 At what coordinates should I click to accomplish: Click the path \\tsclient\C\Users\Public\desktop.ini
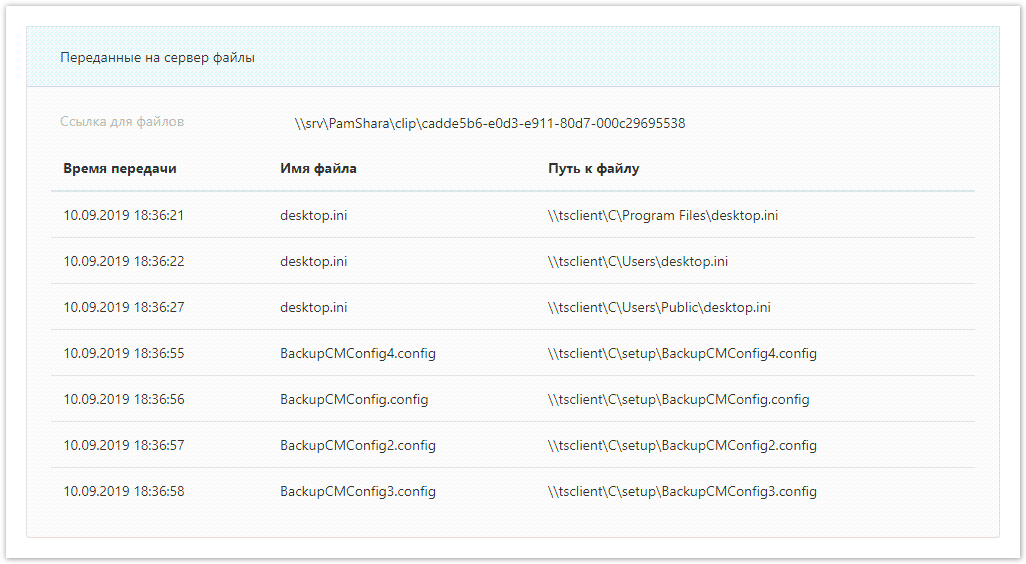click(659, 307)
